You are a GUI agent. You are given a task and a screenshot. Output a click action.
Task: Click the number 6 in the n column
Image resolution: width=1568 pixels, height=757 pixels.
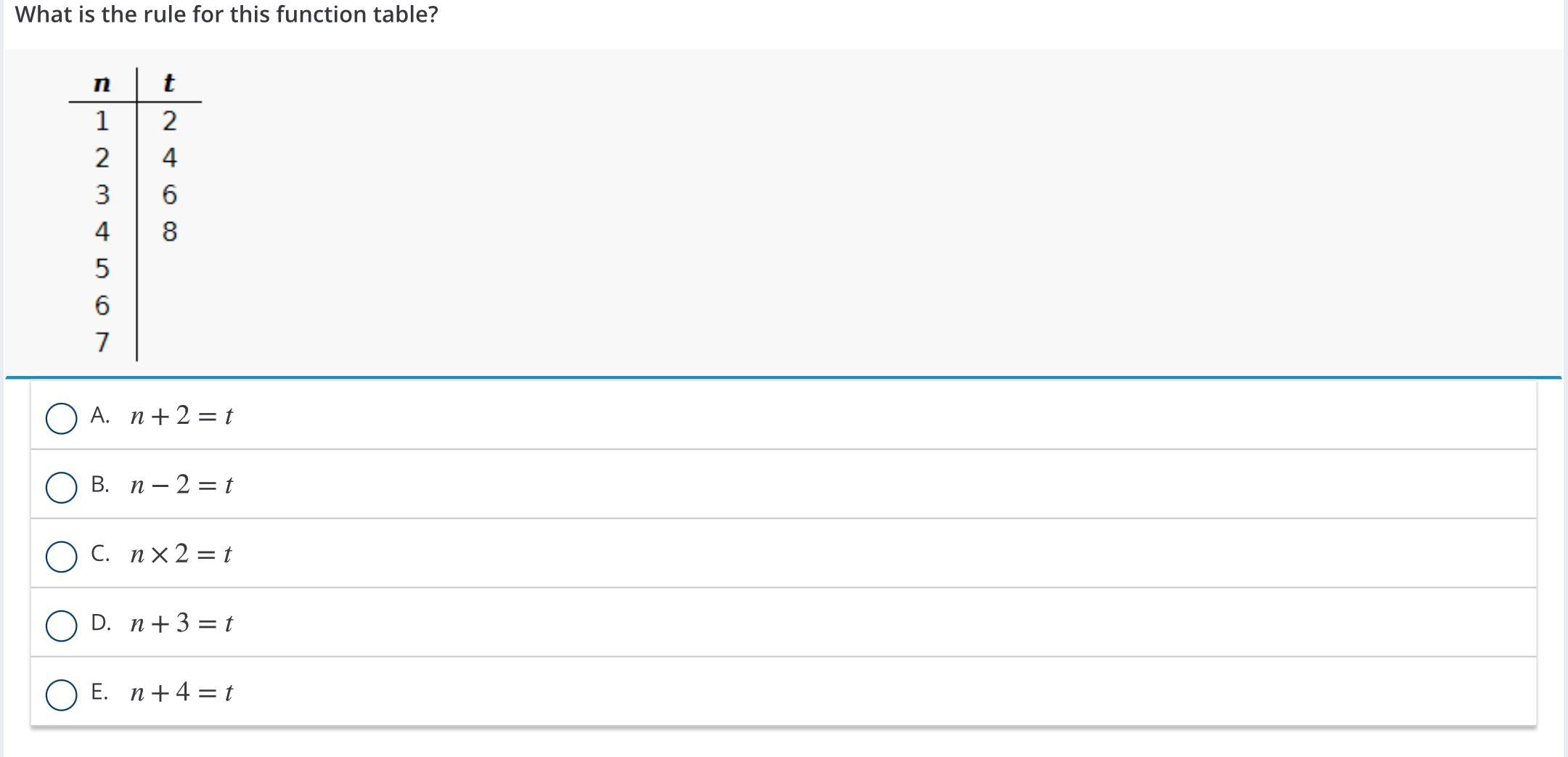tap(102, 306)
